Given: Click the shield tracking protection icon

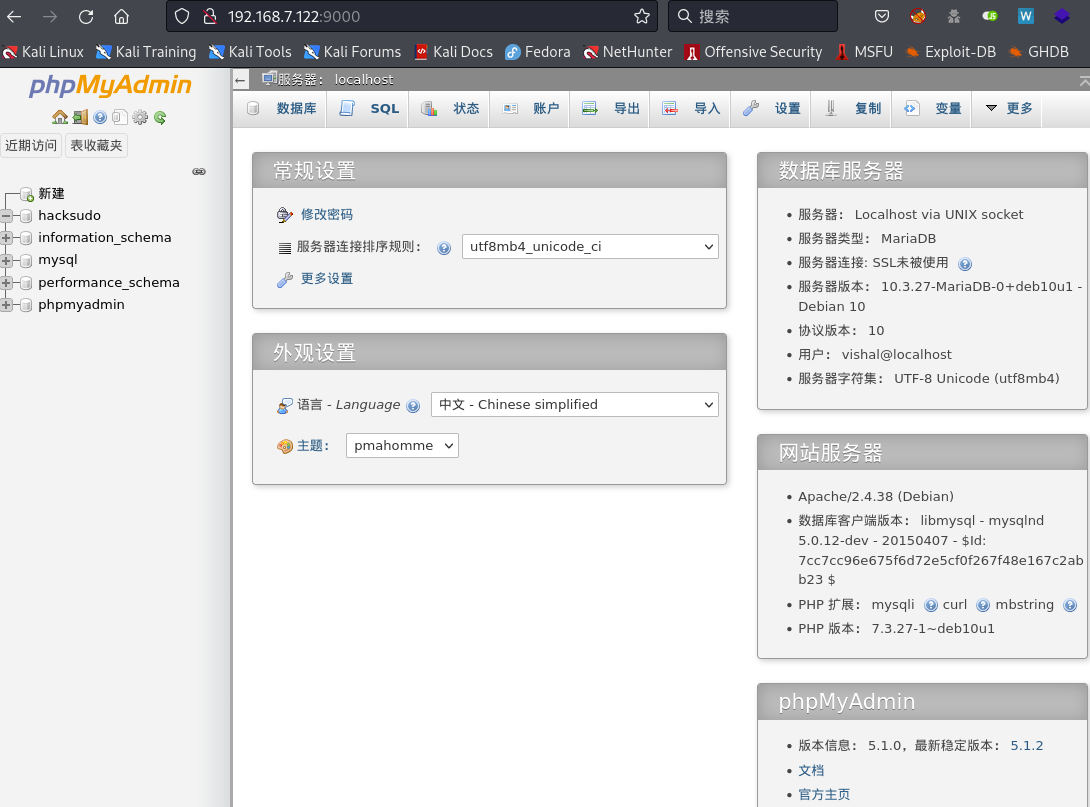Looking at the screenshot, I should [181, 17].
